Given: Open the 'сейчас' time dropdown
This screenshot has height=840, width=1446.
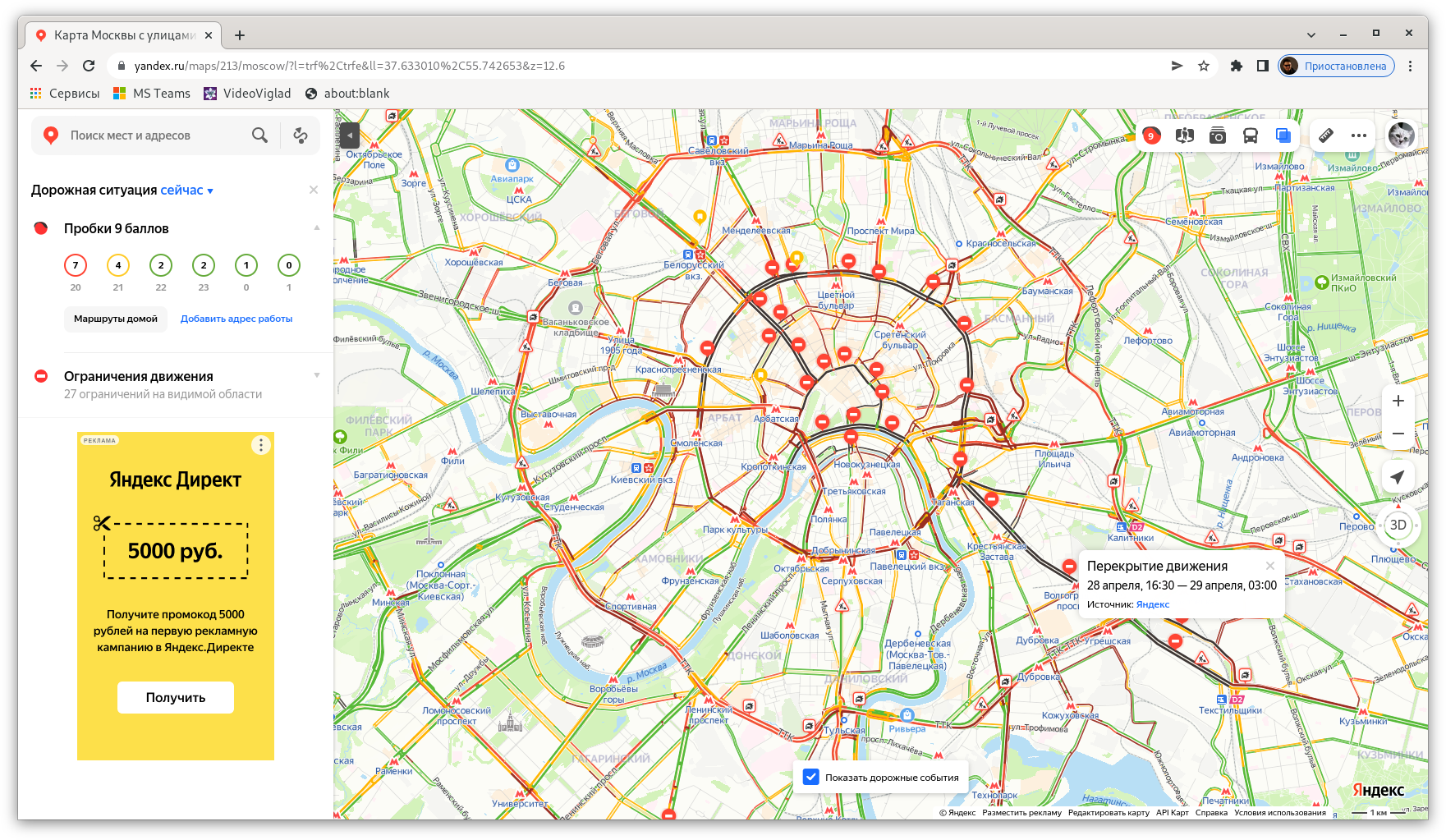Looking at the screenshot, I should [186, 190].
